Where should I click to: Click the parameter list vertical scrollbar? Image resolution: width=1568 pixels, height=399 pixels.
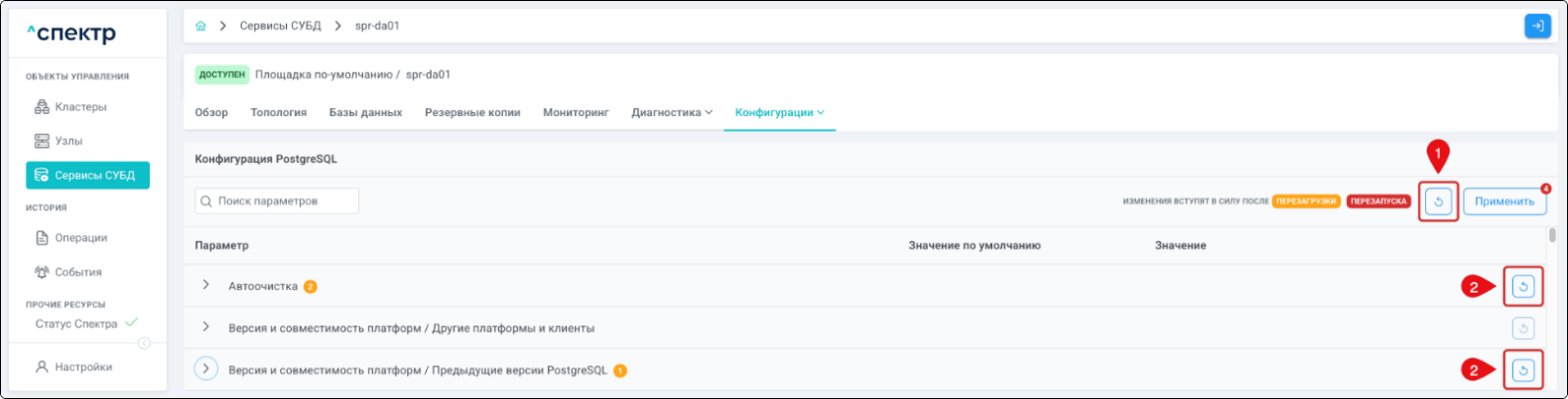(x=1551, y=236)
